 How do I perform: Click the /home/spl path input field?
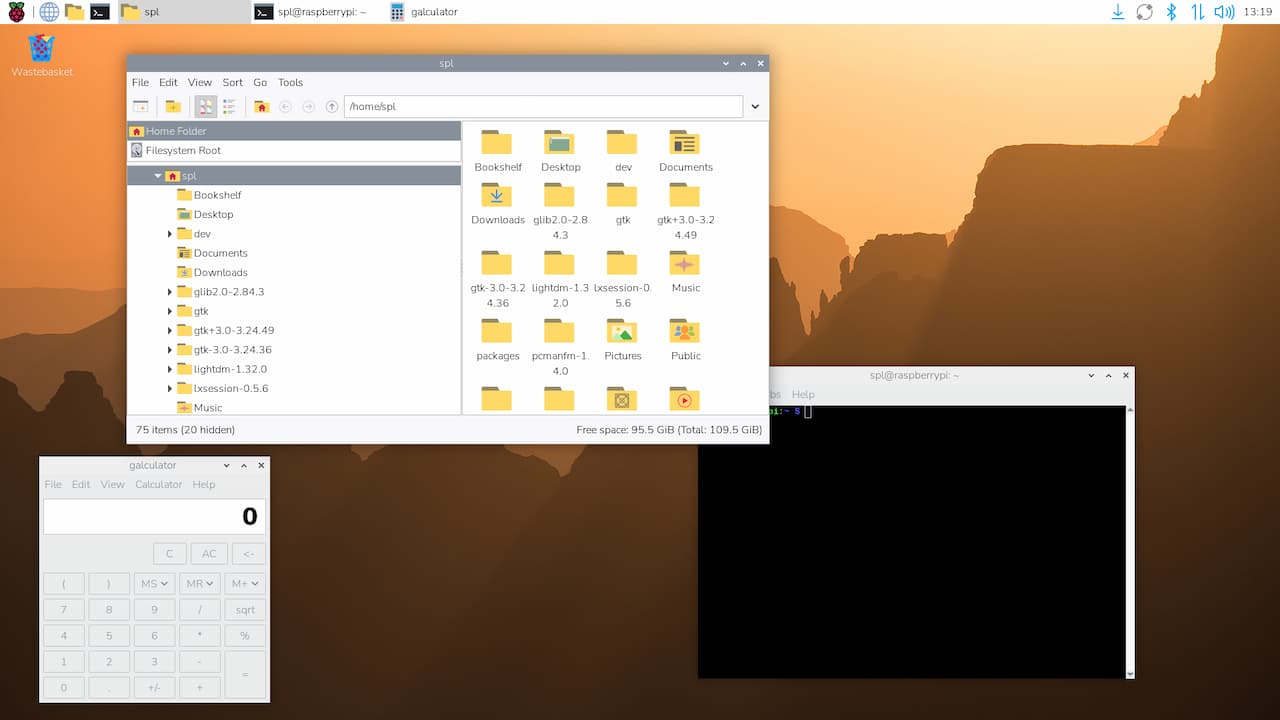(542, 107)
